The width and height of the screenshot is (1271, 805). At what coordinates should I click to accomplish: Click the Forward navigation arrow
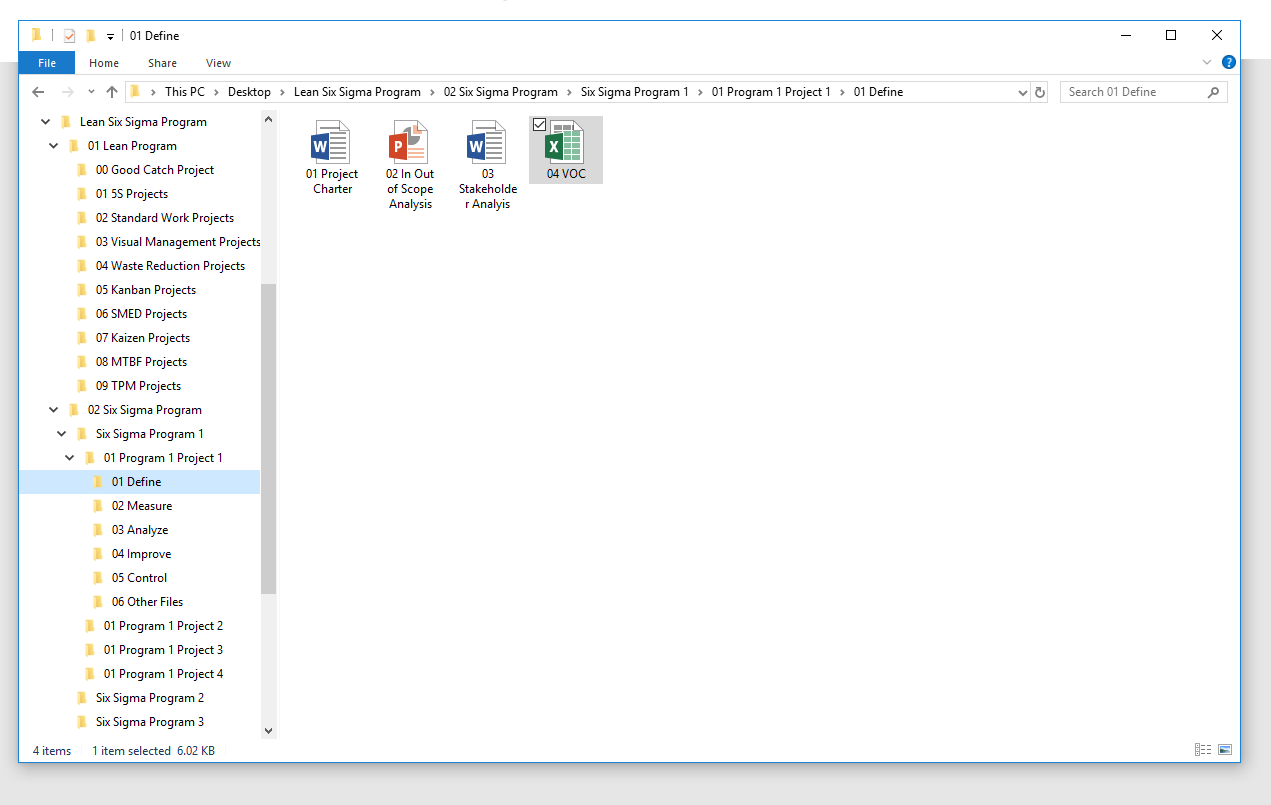tap(68, 92)
